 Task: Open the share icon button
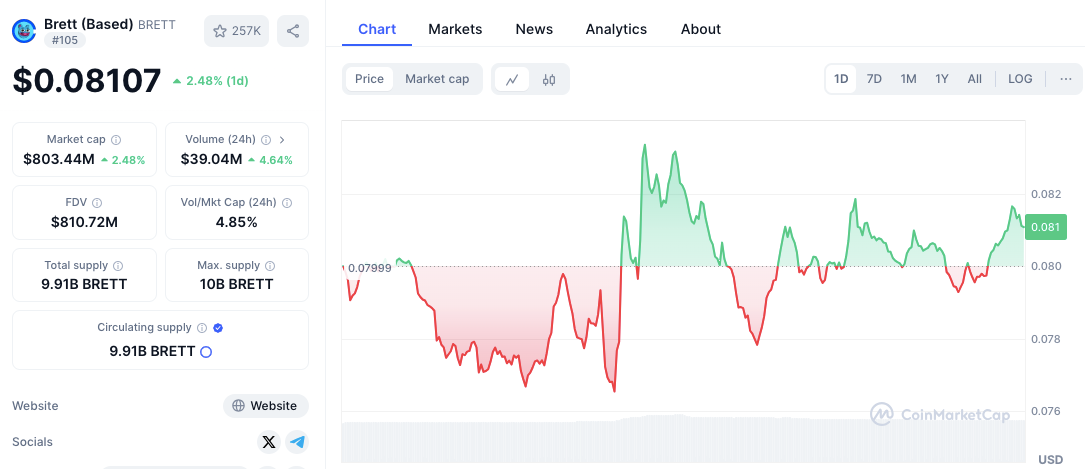[293, 31]
